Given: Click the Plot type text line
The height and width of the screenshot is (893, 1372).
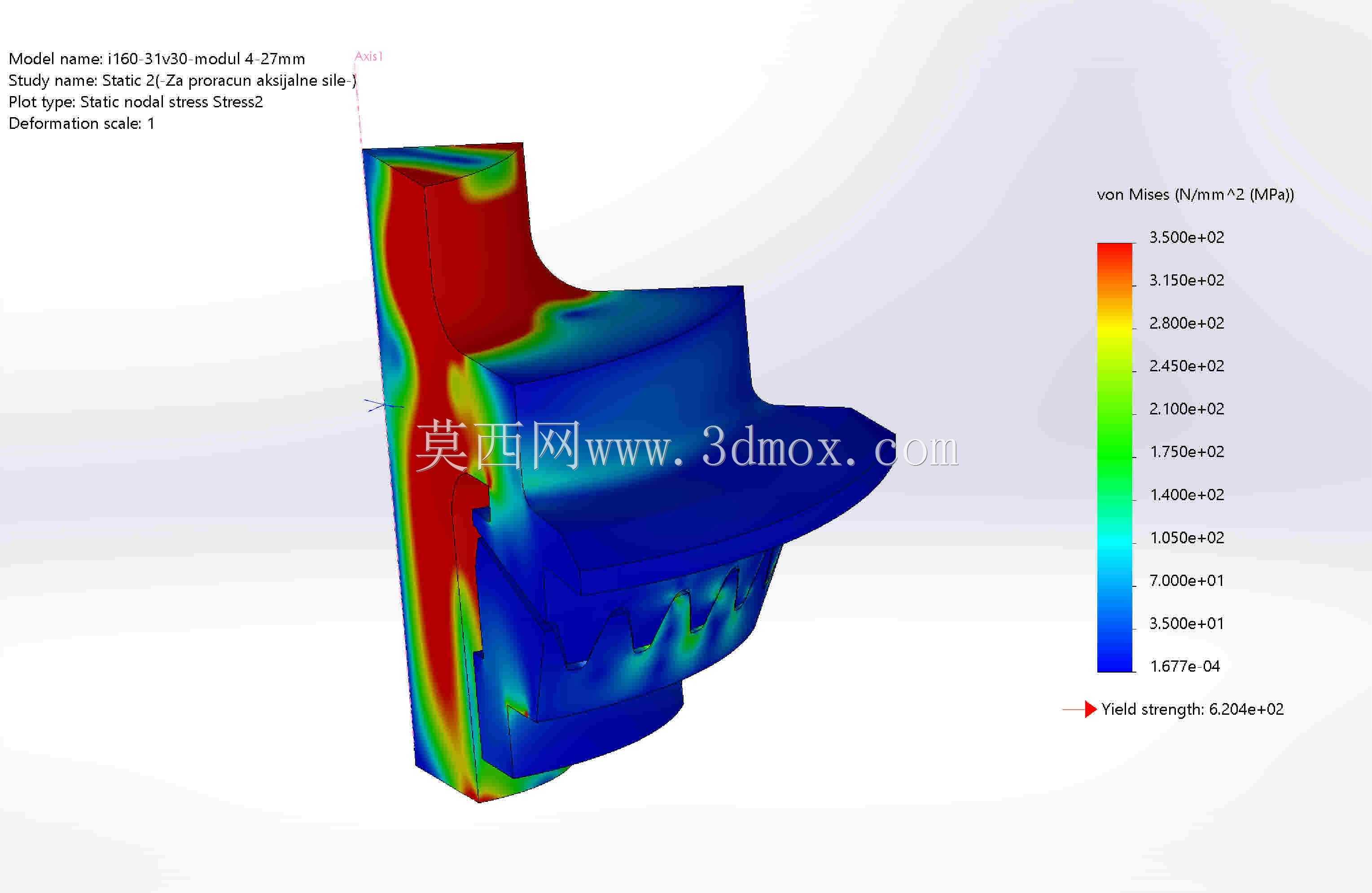Looking at the screenshot, I should click(x=136, y=102).
